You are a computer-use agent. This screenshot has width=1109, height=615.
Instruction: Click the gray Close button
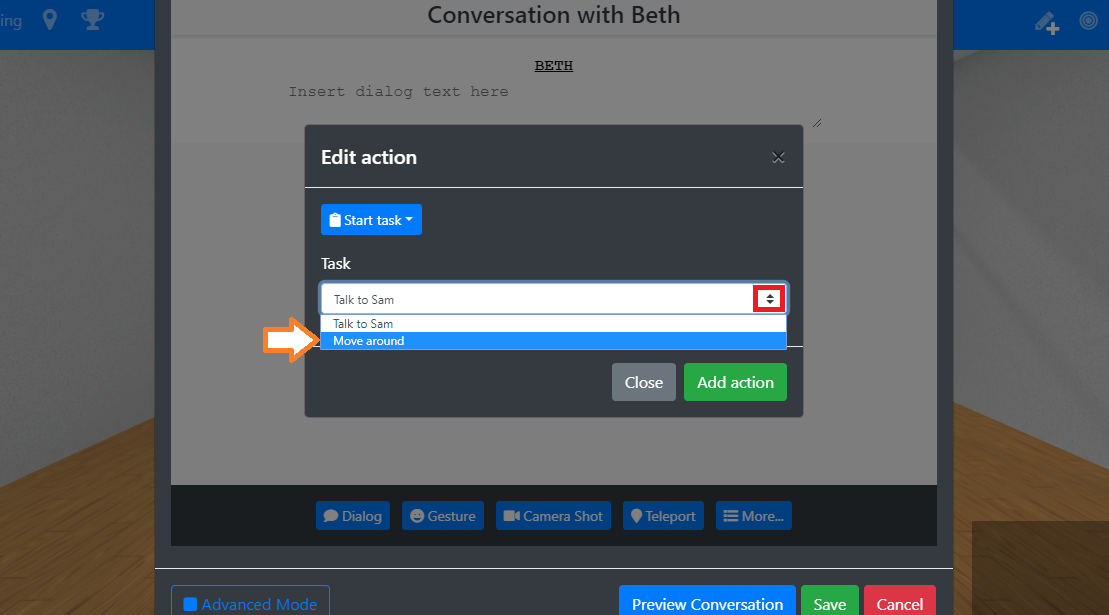644,382
